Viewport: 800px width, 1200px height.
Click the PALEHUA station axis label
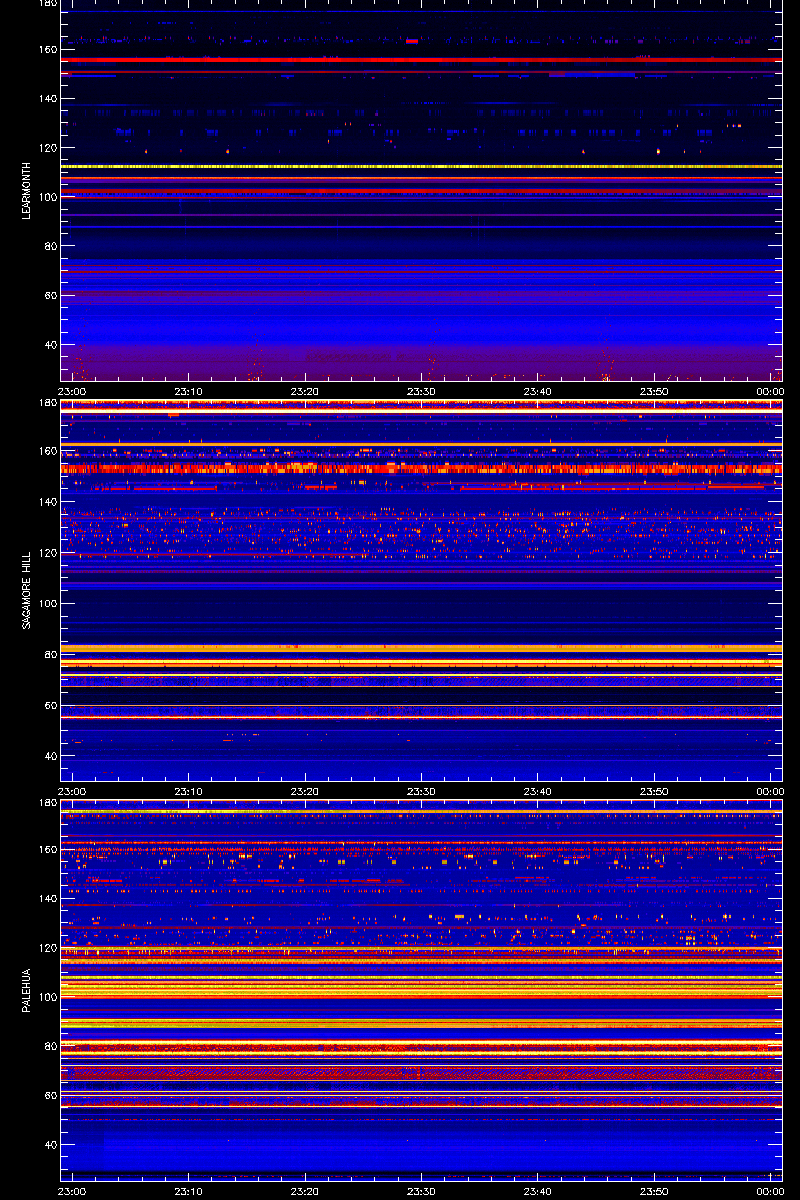coord(26,991)
